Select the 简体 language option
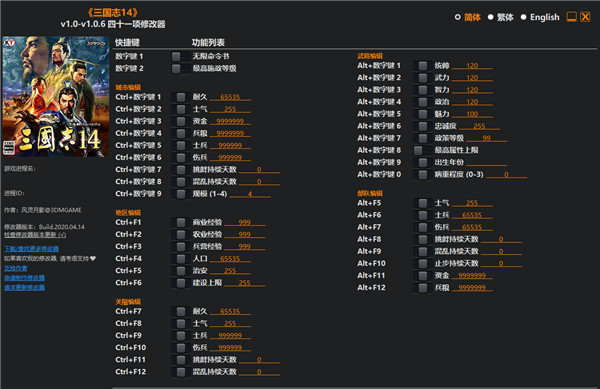 (x=468, y=17)
